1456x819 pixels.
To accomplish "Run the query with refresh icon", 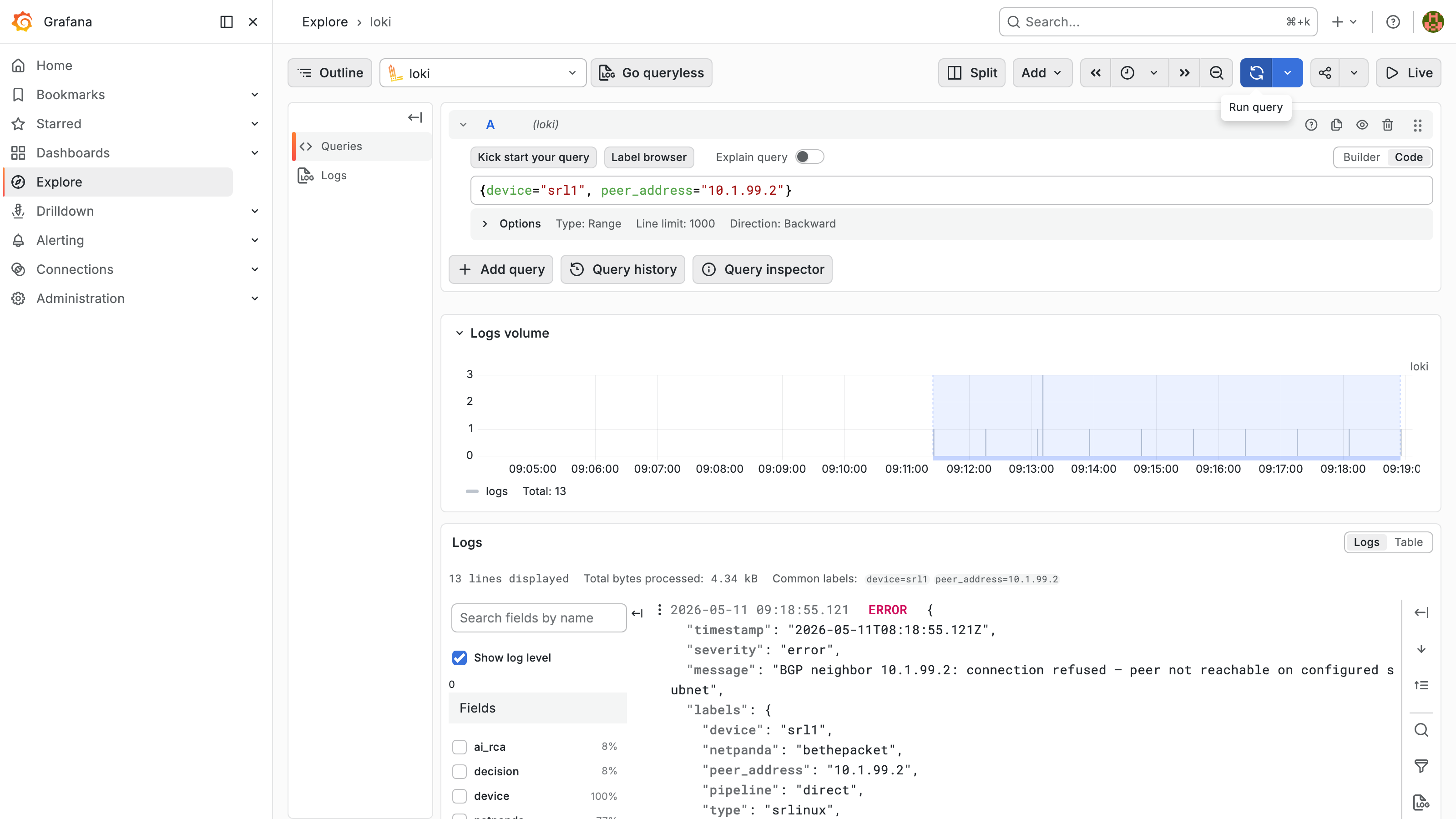I will (1256, 73).
